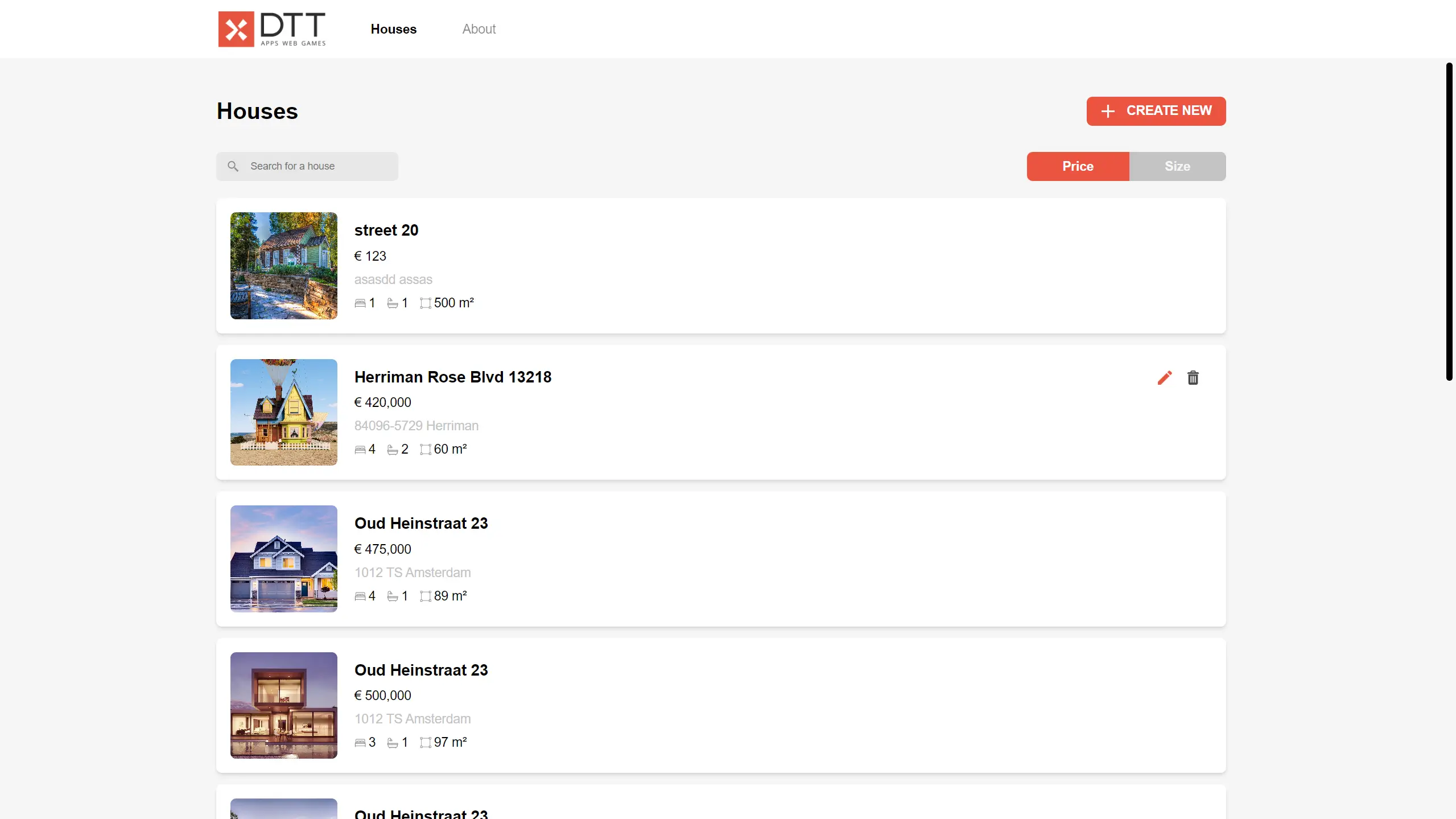This screenshot has width=1456, height=819.
Task: Click the trash delete icon on Herriman listing
Action: [x=1193, y=378]
